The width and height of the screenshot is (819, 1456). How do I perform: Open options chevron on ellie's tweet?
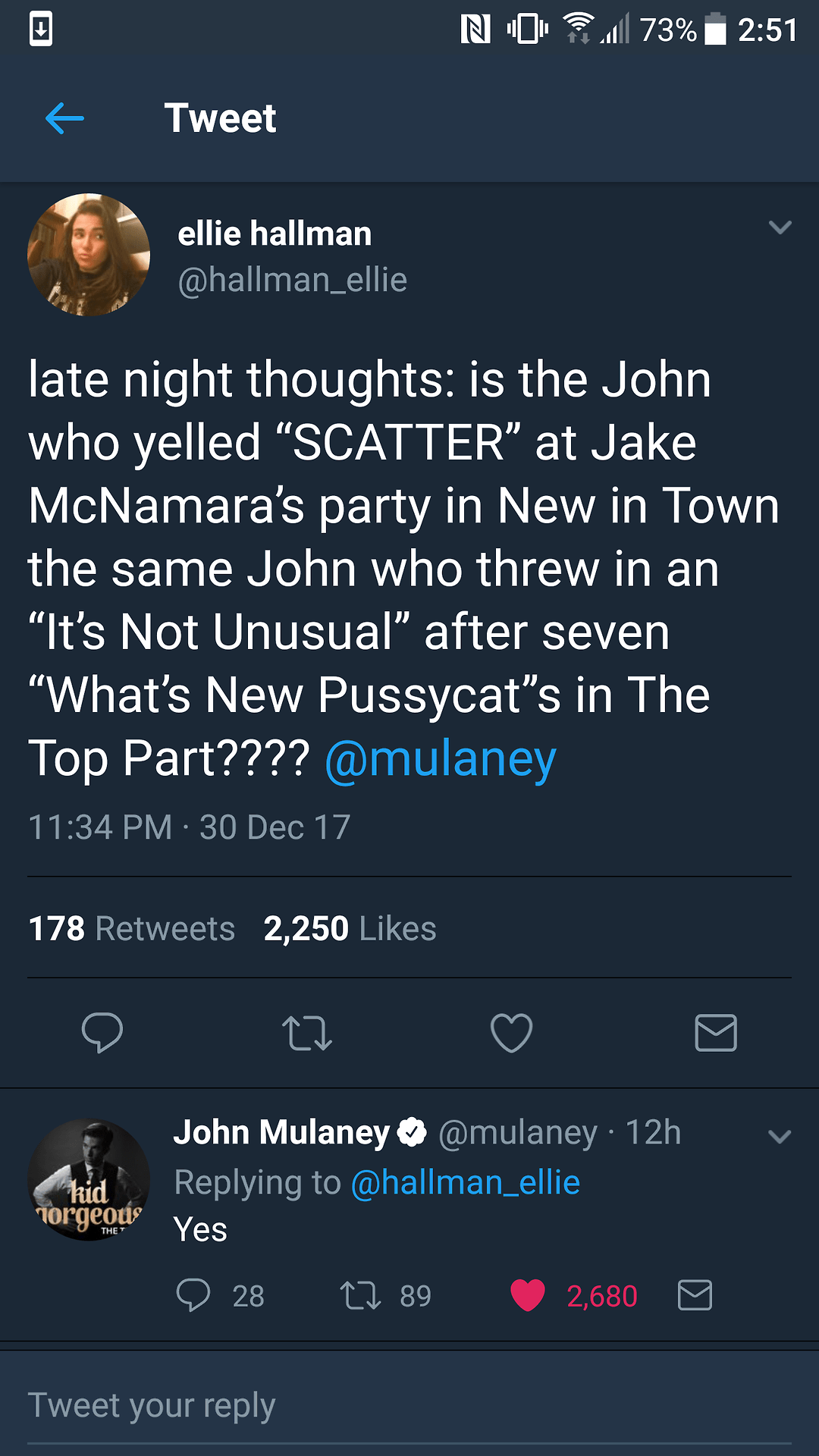(780, 227)
